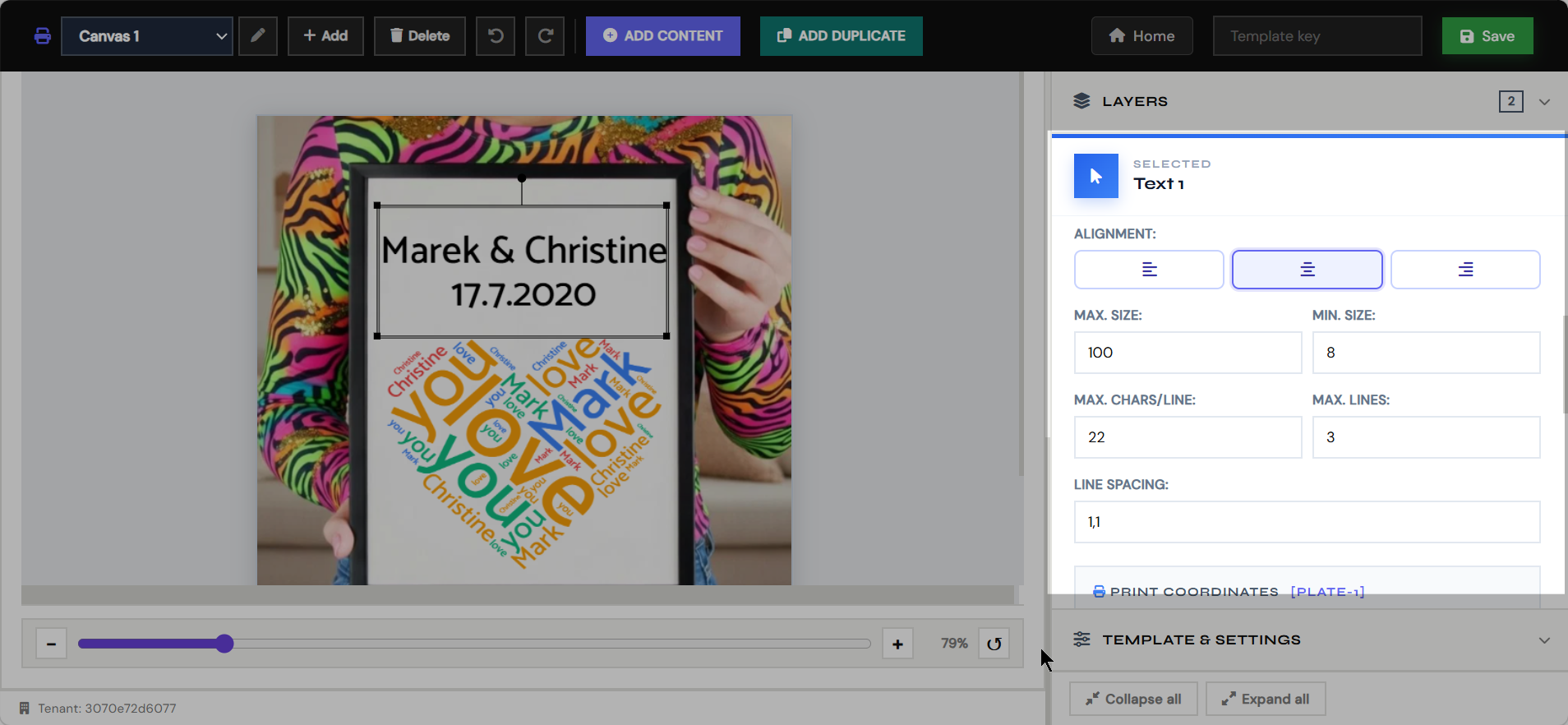This screenshot has width=1568, height=725.
Task: Edit the Line Spacing field
Action: (1307, 522)
